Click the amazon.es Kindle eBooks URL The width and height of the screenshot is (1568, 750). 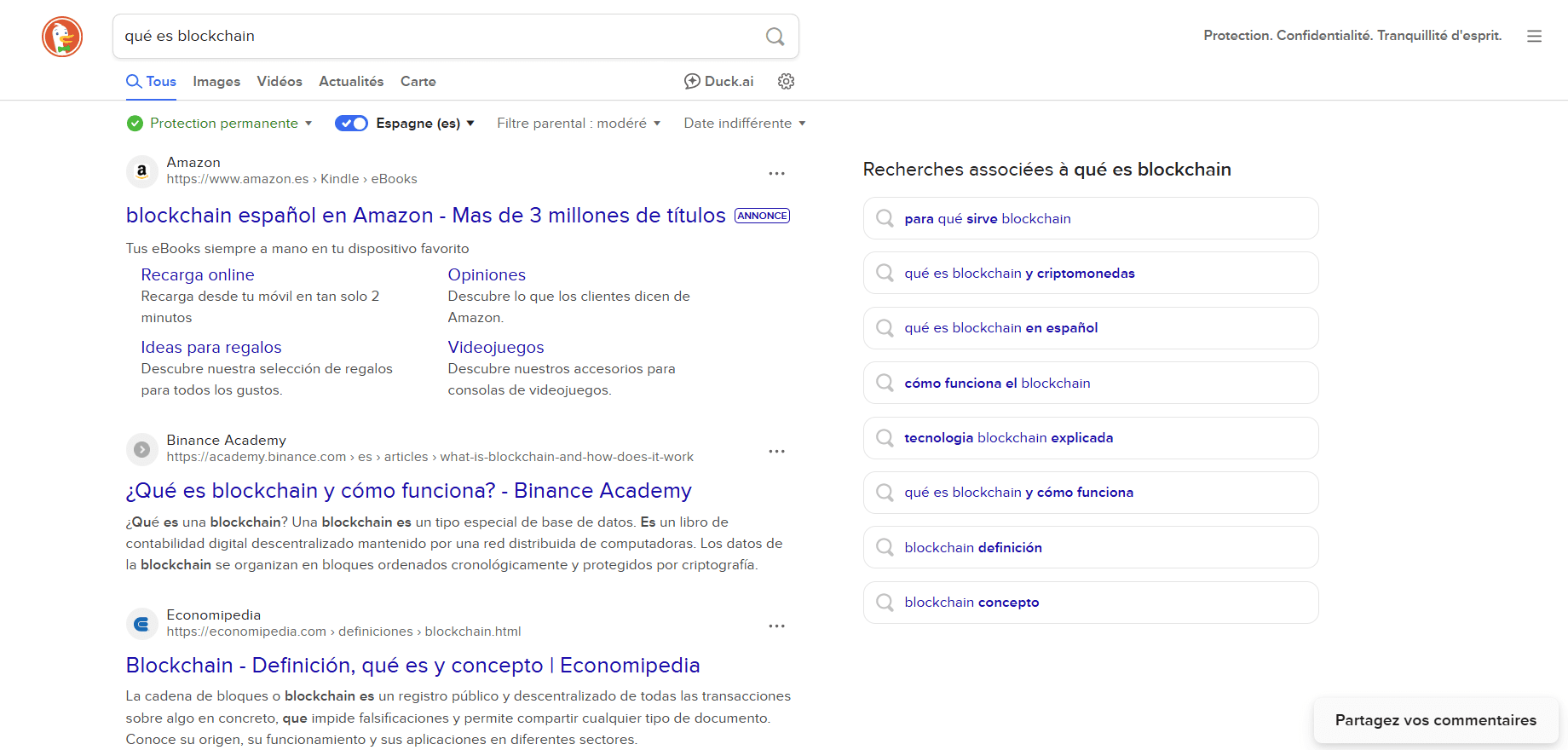pyautogui.click(x=292, y=179)
